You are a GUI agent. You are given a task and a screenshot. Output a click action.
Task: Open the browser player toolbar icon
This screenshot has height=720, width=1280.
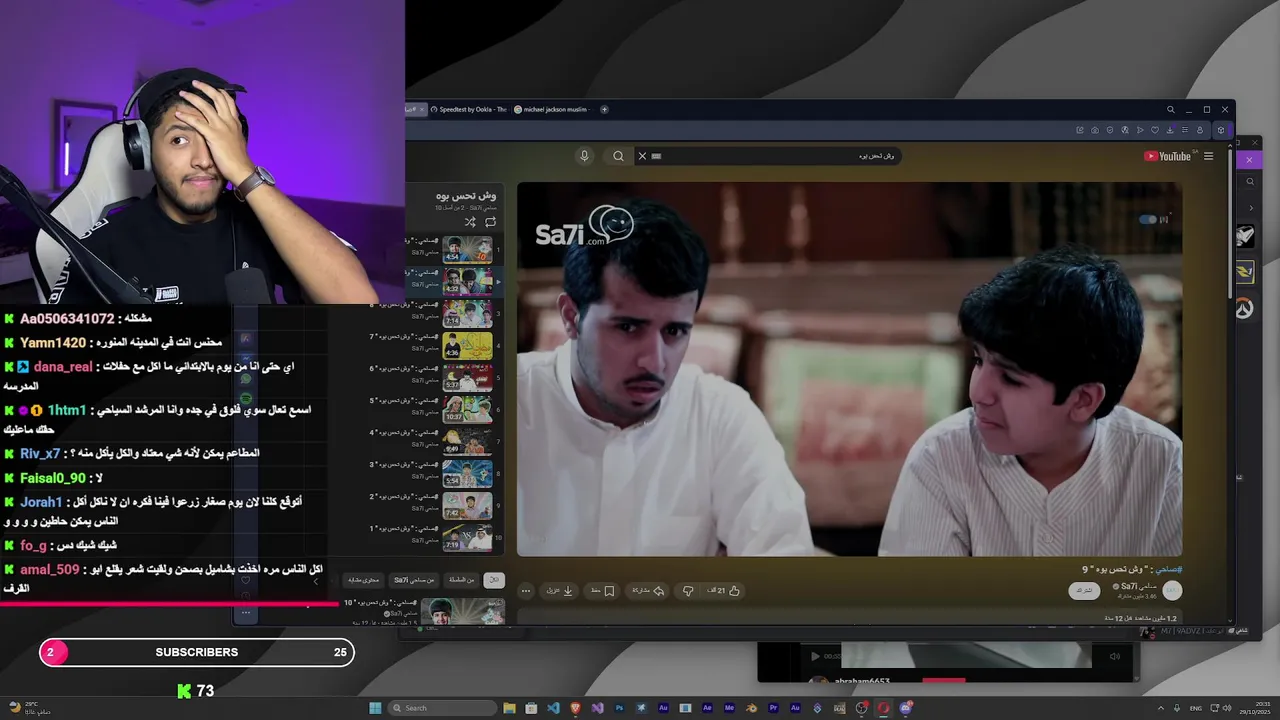tap(1140, 130)
